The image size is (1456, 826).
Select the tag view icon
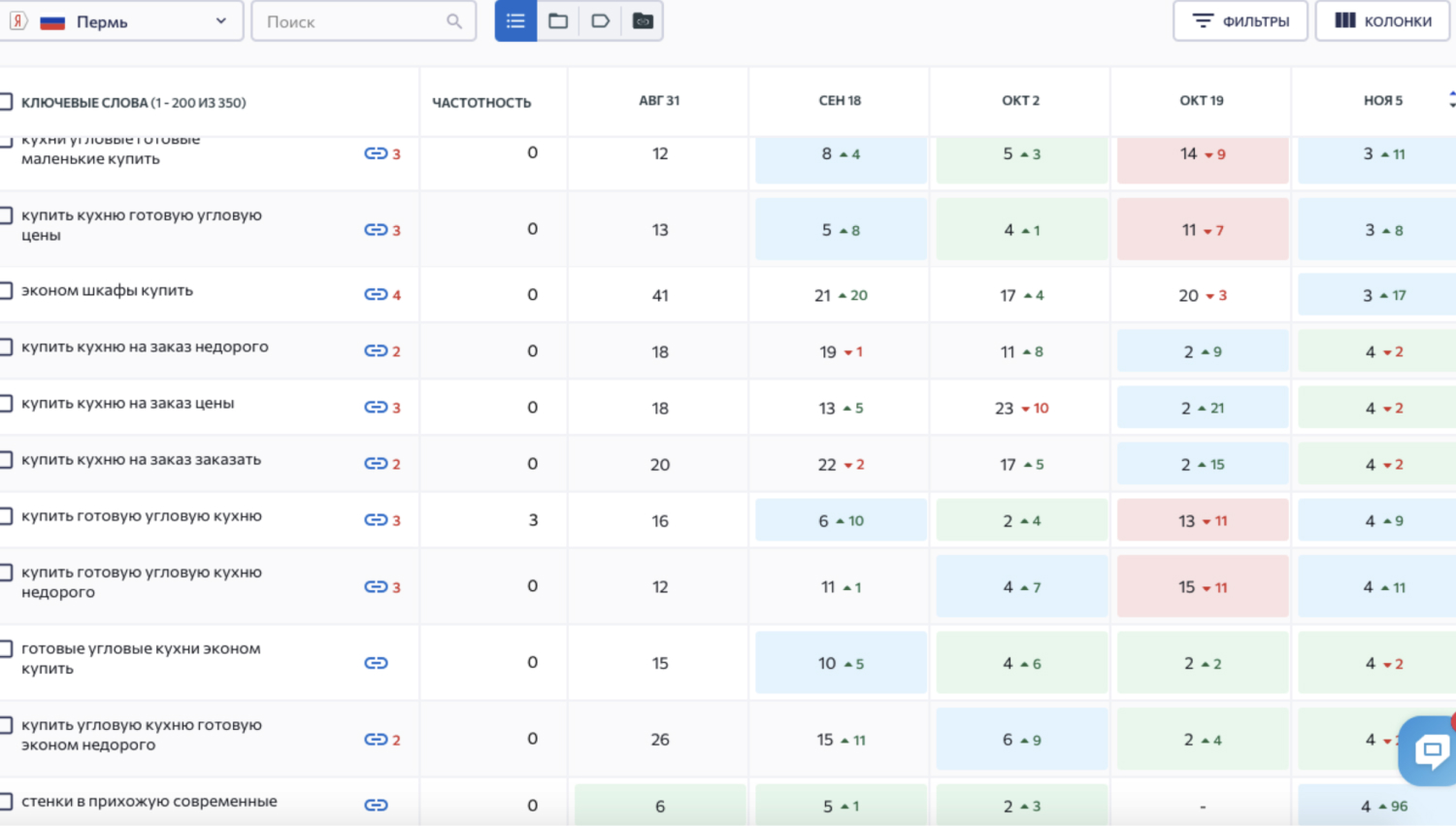tap(600, 21)
